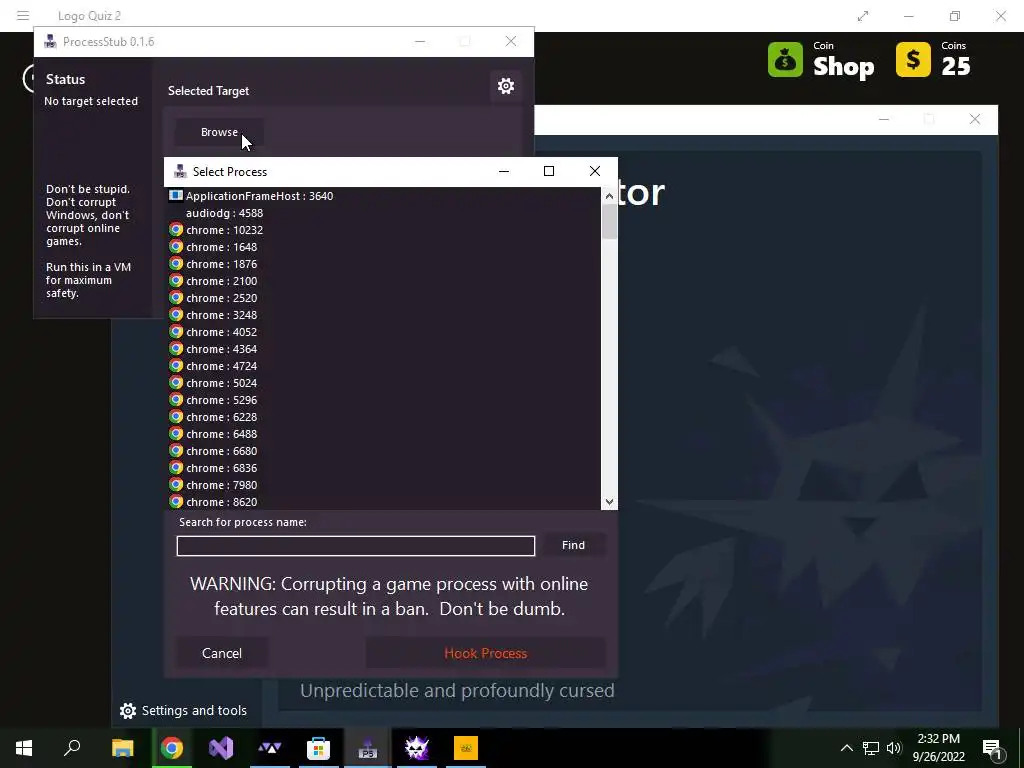Open the Coin Shop in Logo Quiz
The image size is (1024, 768).
coord(821,60)
